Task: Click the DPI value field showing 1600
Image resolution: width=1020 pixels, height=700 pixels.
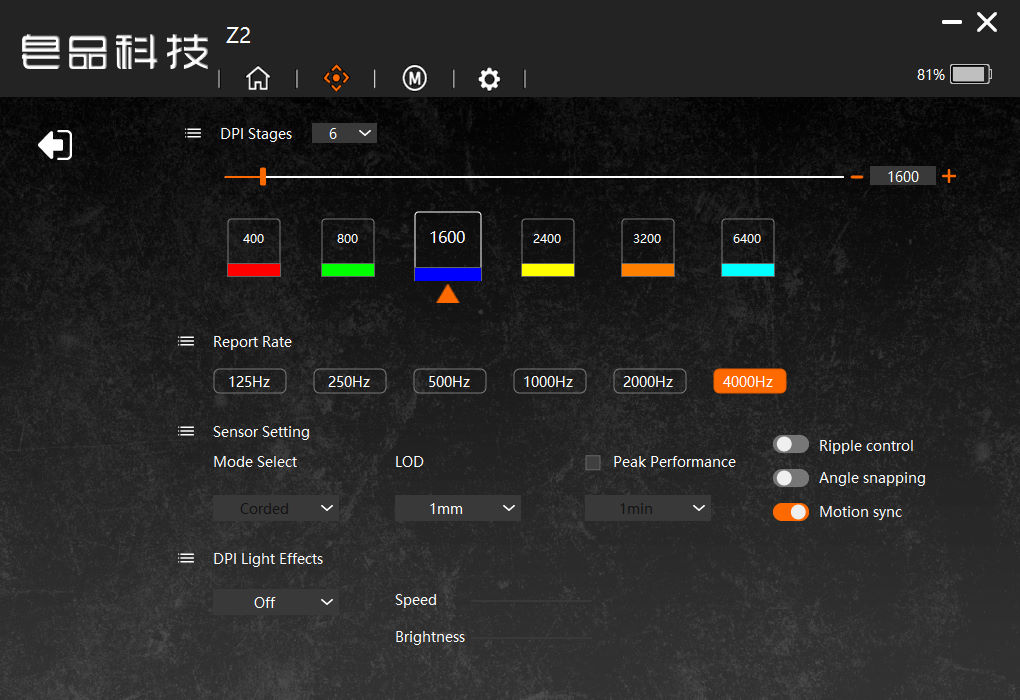Action: pos(902,176)
